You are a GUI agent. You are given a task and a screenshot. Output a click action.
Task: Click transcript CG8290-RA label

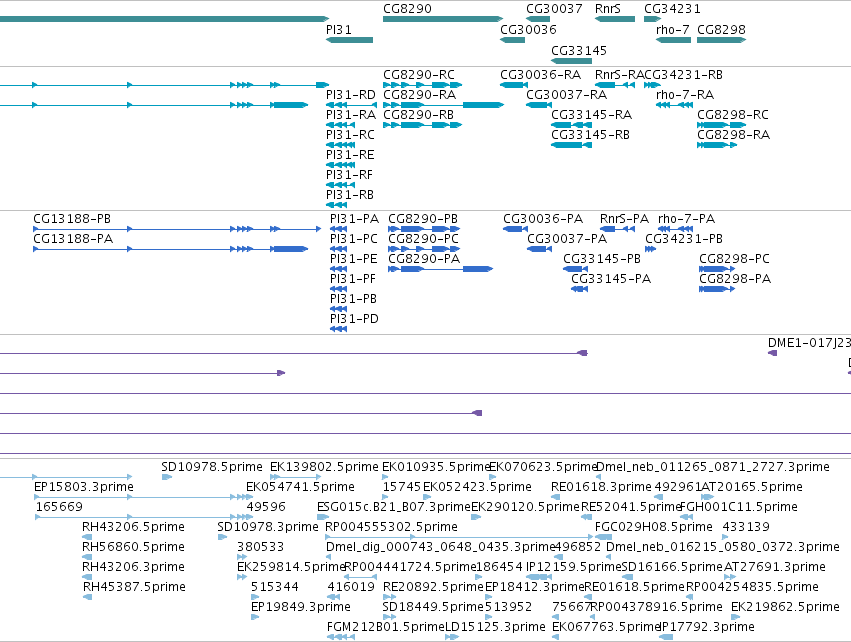[419, 95]
